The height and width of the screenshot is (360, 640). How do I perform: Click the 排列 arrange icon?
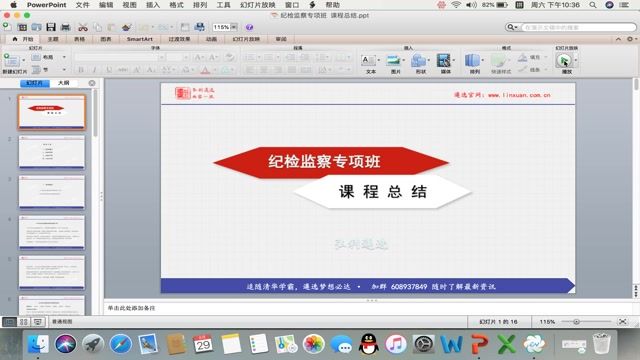pyautogui.click(x=472, y=61)
